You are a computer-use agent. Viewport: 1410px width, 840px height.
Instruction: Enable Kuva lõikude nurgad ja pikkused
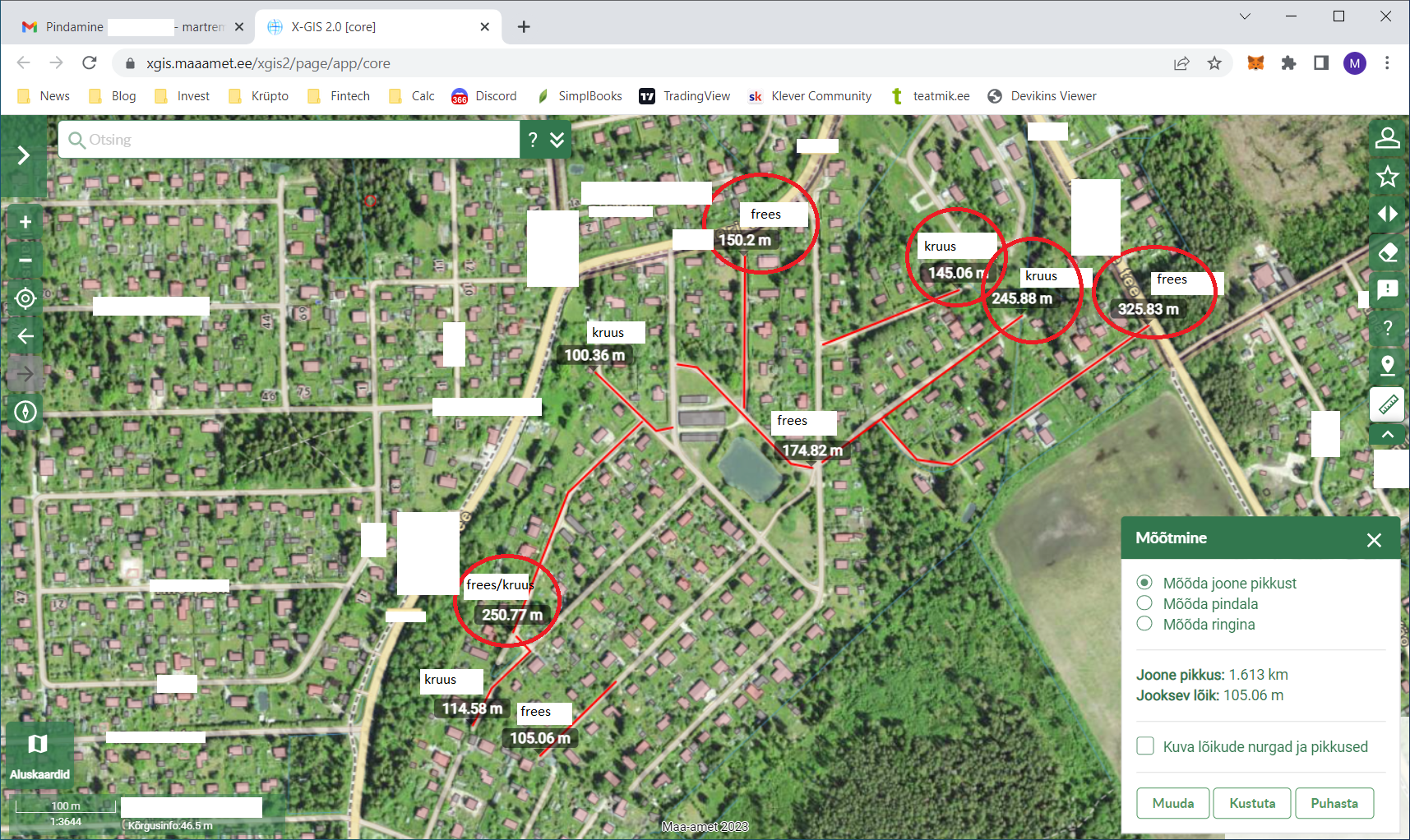(1145, 746)
